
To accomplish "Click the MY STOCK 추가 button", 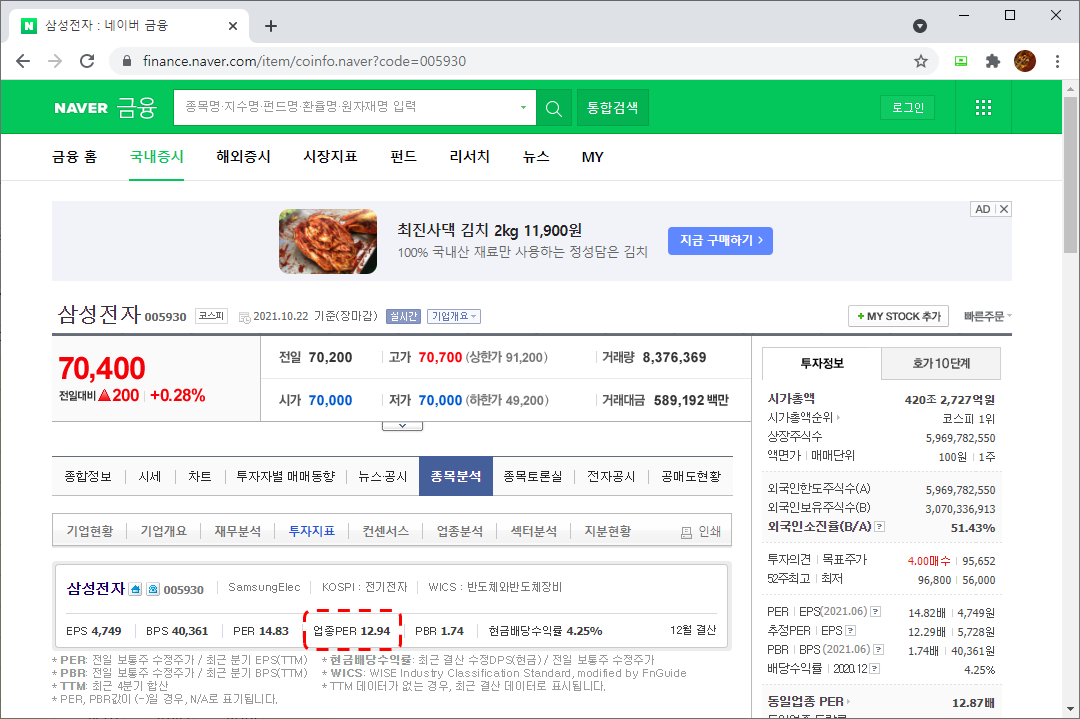I will [898, 316].
